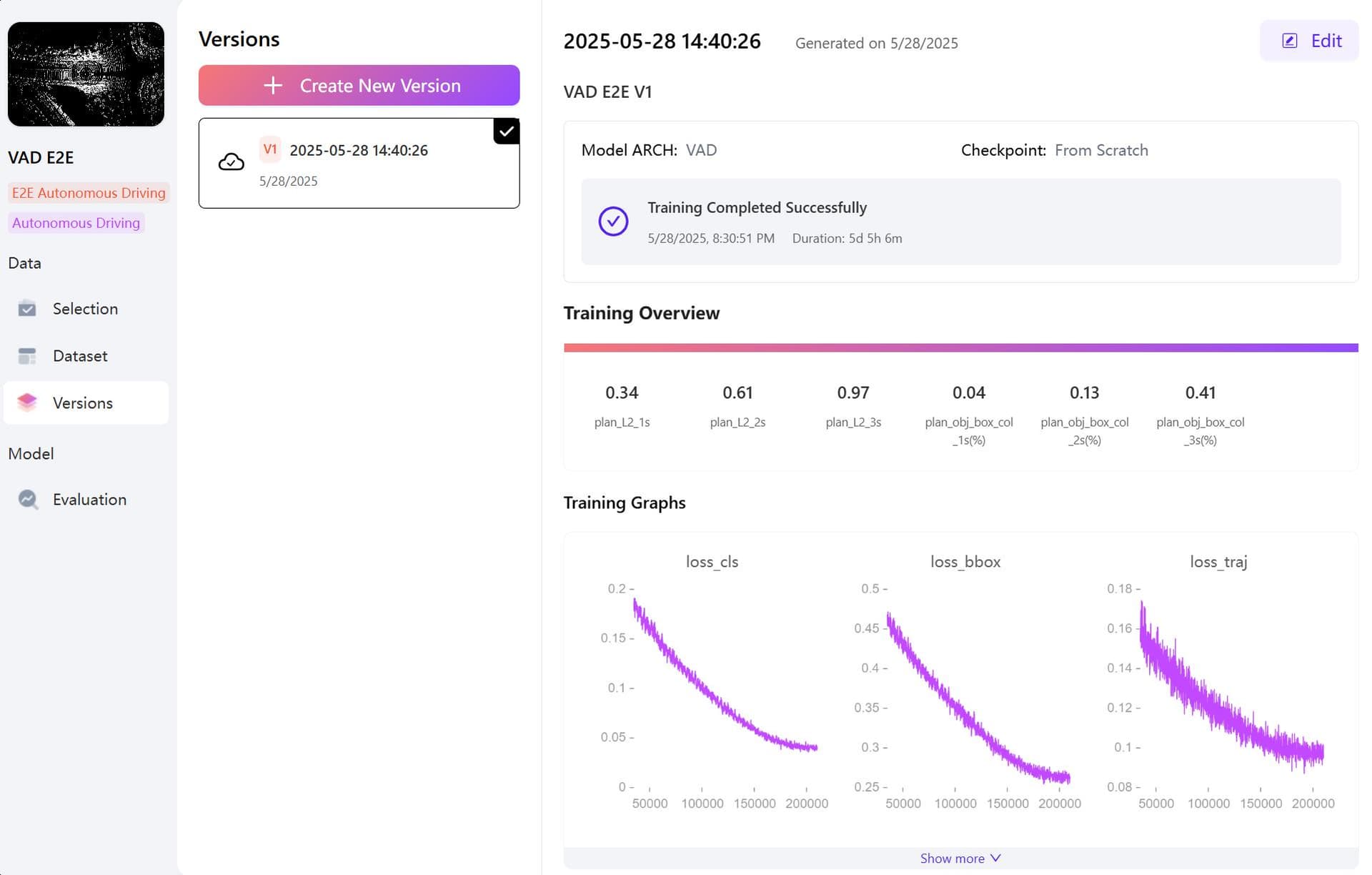Click the training completed checkmark circle icon
Viewport: 1372px width, 875px height.
click(612, 222)
